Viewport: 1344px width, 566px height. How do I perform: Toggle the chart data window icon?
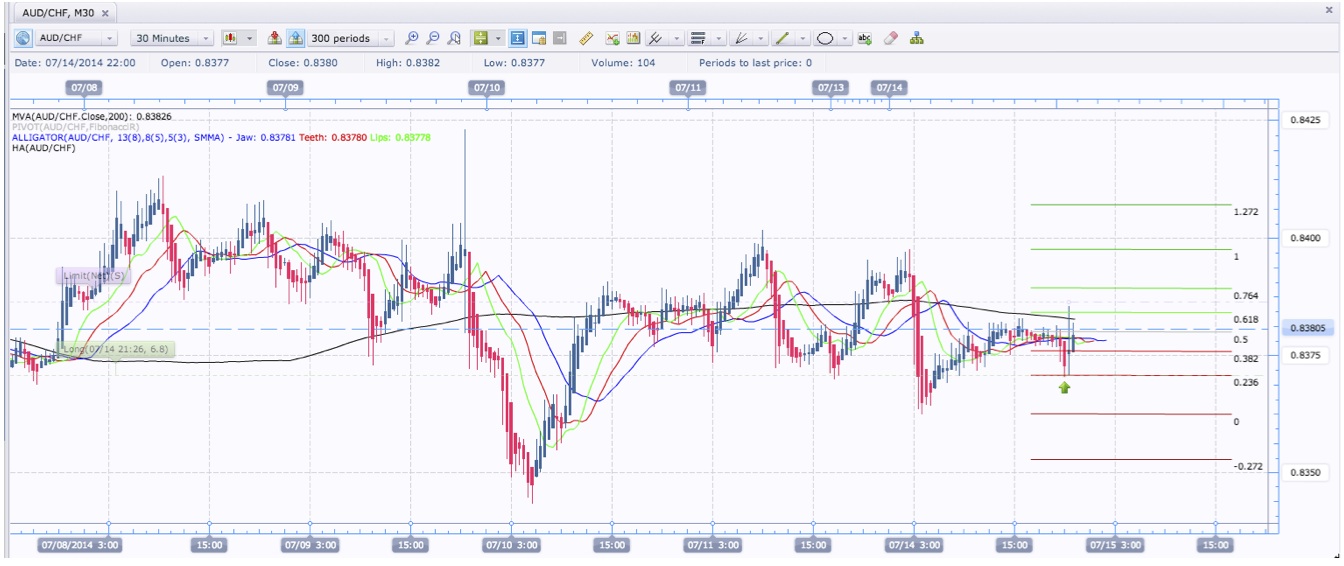click(539, 38)
